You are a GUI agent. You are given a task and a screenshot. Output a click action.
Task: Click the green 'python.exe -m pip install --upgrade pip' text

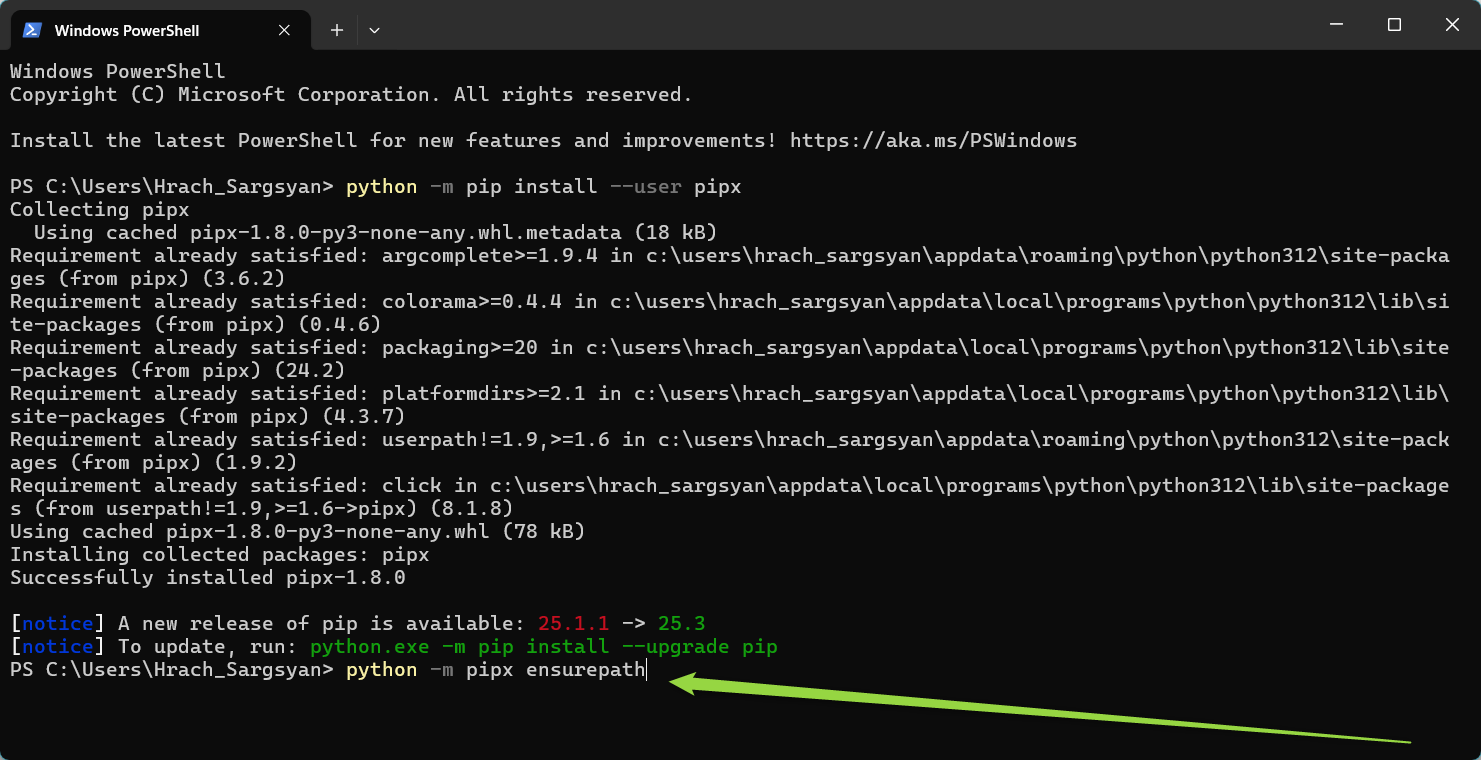(543, 647)
